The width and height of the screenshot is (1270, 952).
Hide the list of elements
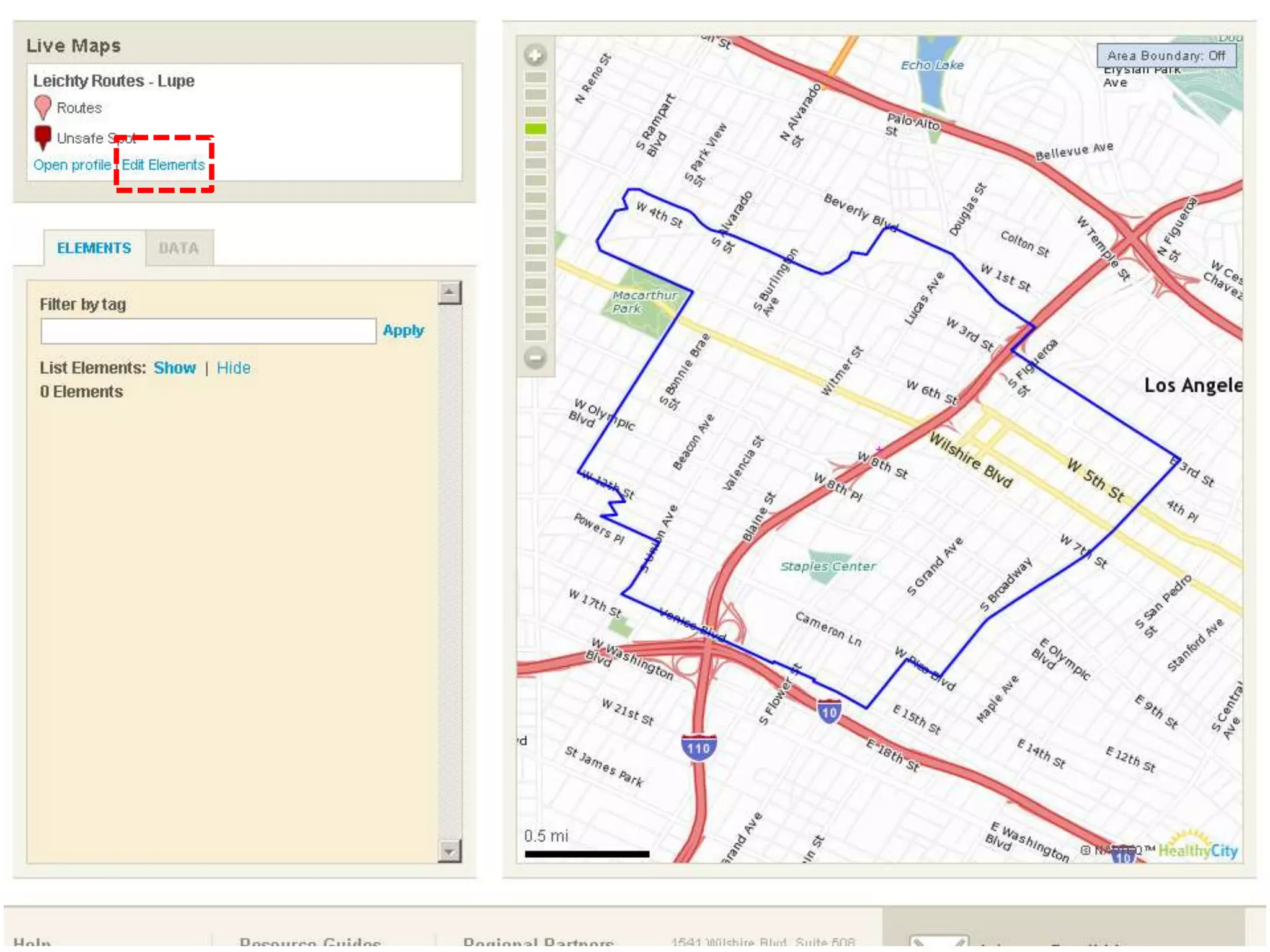click(x=234, y=368)
